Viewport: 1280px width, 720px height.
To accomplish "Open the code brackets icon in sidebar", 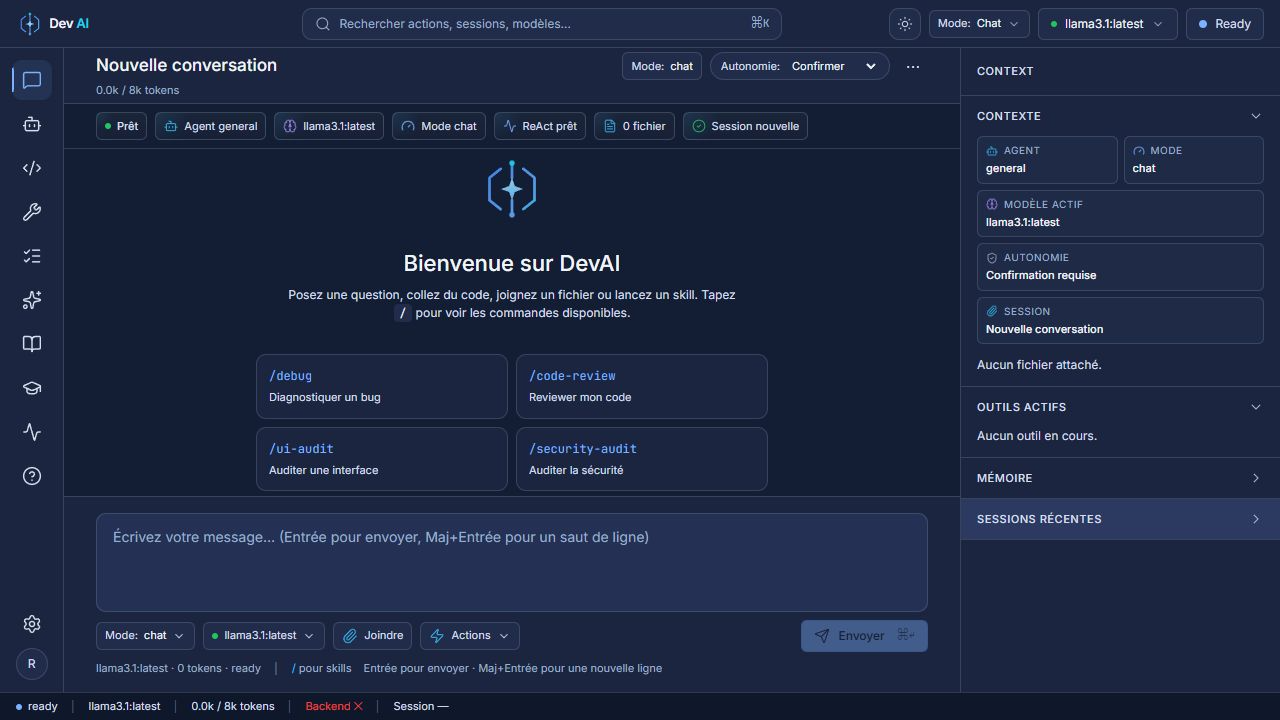I will pyautogui.click(x=32, y=168).
